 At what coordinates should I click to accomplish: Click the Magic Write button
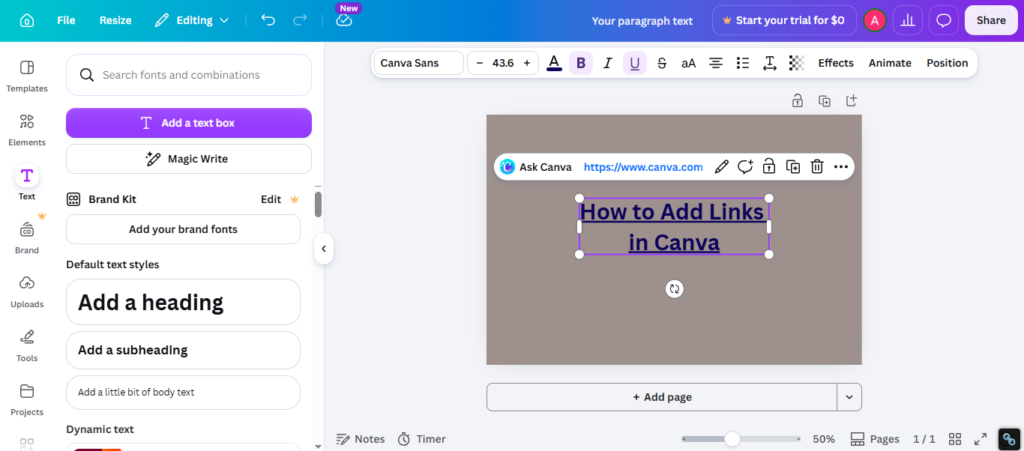point(189,159)
